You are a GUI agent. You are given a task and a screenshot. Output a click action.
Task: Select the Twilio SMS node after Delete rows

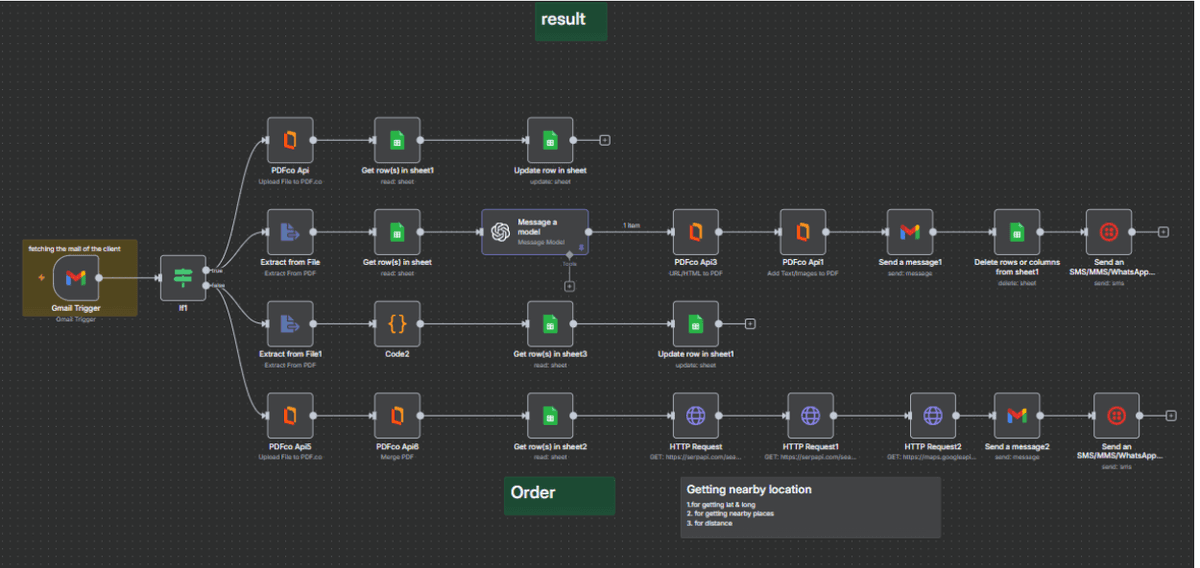point(1108,232)
